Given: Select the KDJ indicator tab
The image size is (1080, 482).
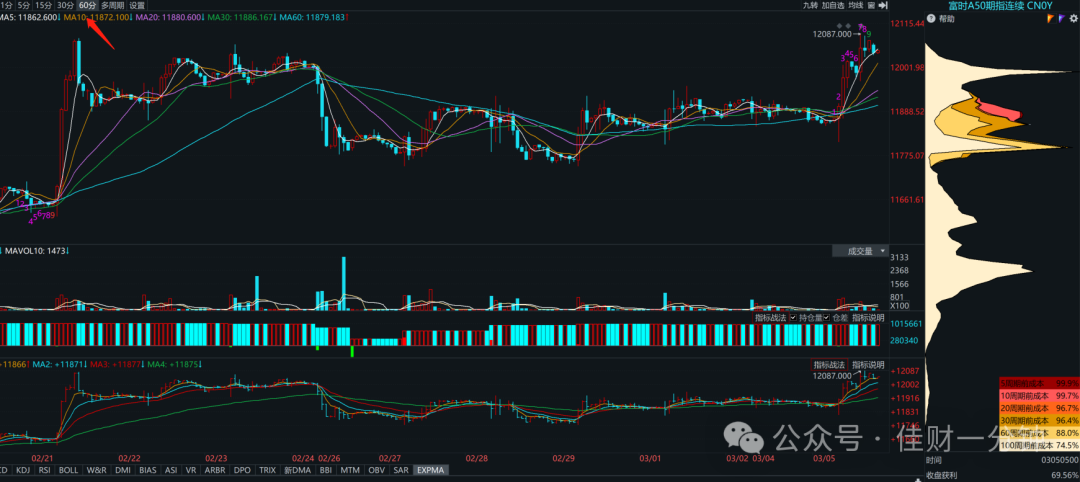Looking at the screenshot, I should point(23,470).
